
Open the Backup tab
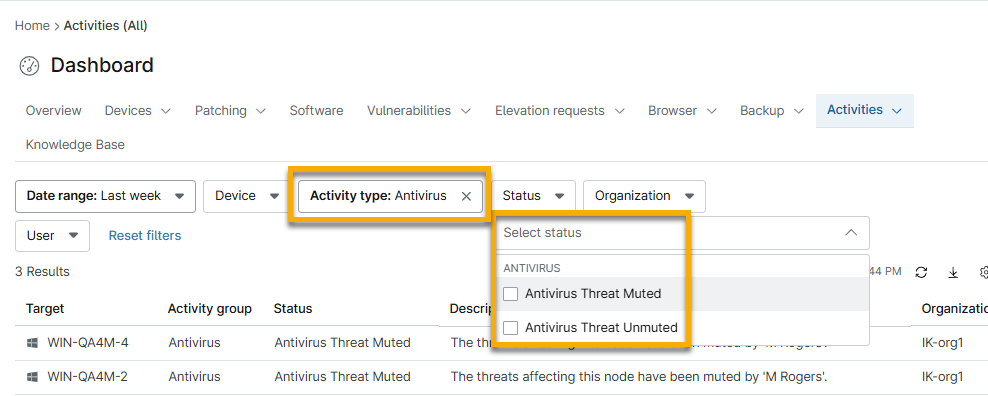coord(772,111)
